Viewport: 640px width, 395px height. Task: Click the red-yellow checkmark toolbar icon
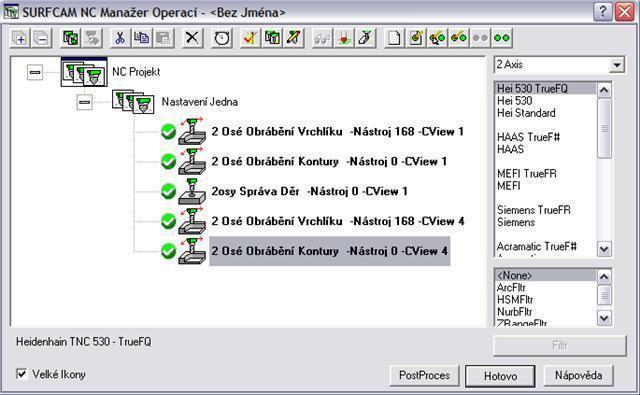point(251,38)
